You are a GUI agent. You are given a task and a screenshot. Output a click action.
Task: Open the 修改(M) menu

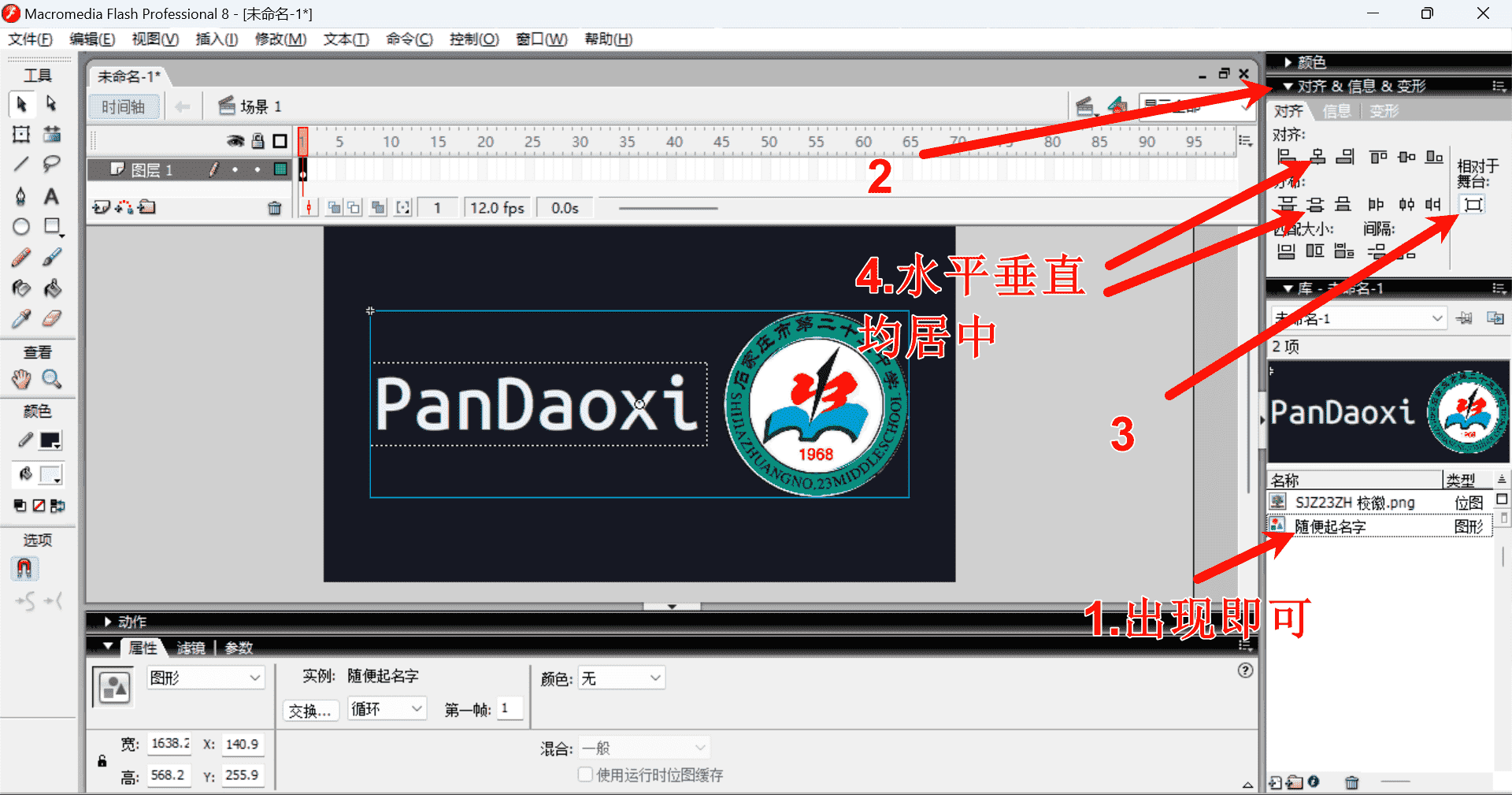coord(280,39)
